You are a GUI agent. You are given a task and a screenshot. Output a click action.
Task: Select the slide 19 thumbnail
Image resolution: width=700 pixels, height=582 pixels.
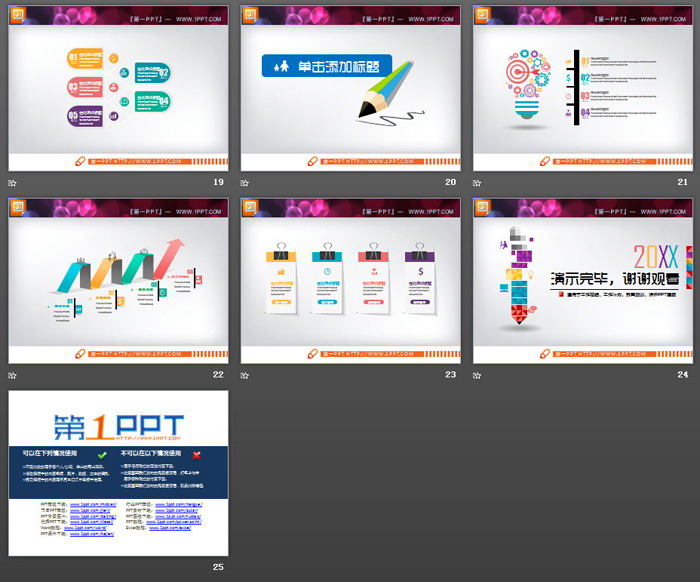click(118, 88)
